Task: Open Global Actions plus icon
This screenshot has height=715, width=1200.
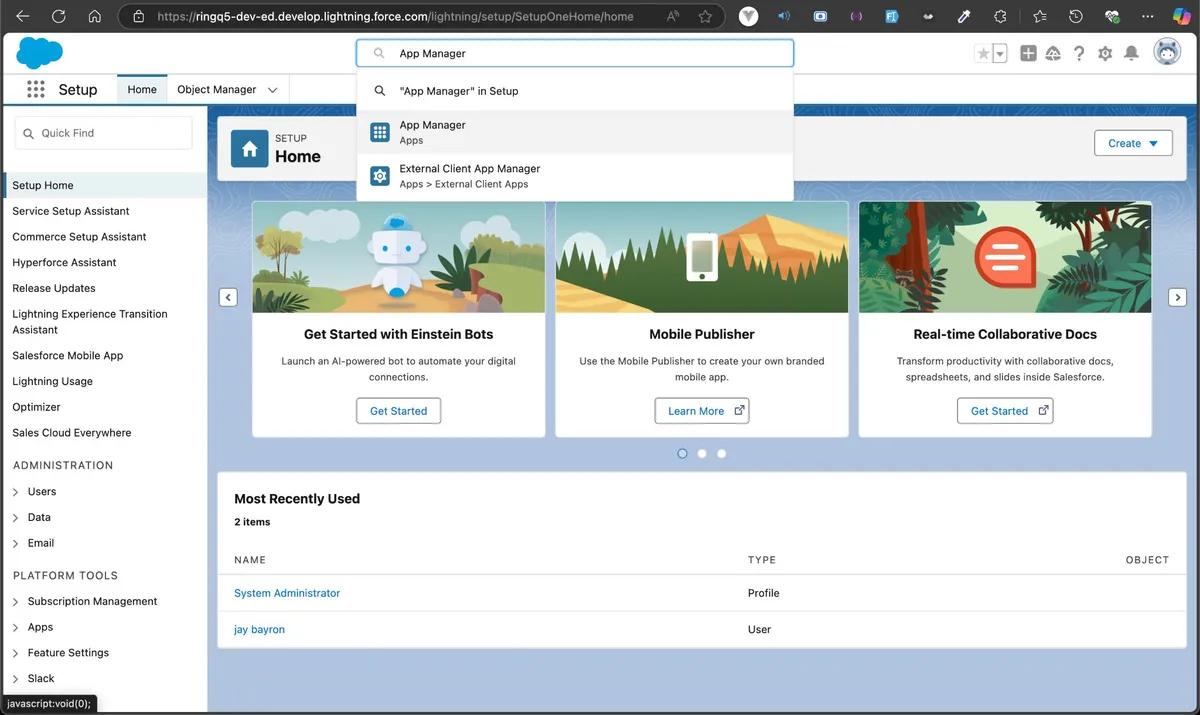Action: (x=1028, y=54)
